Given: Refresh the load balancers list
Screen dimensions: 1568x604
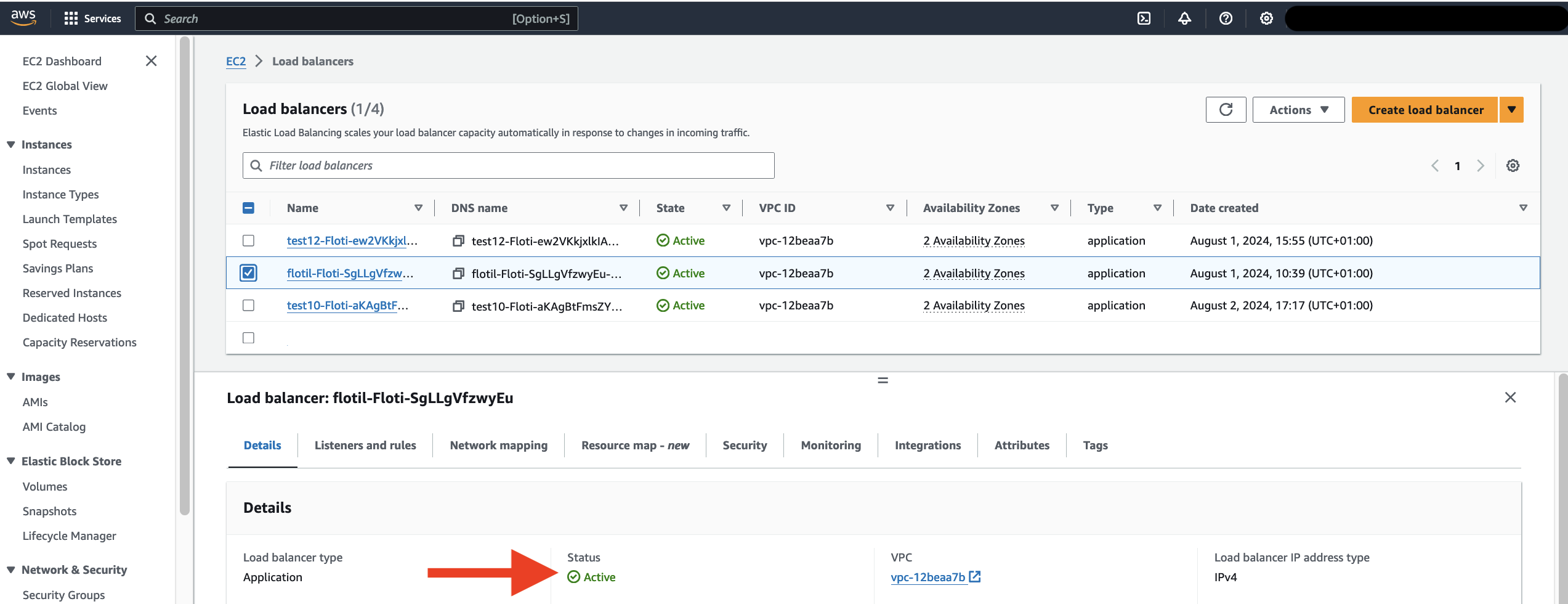Looking at the screenshot, I should [x=1226, y=110].
